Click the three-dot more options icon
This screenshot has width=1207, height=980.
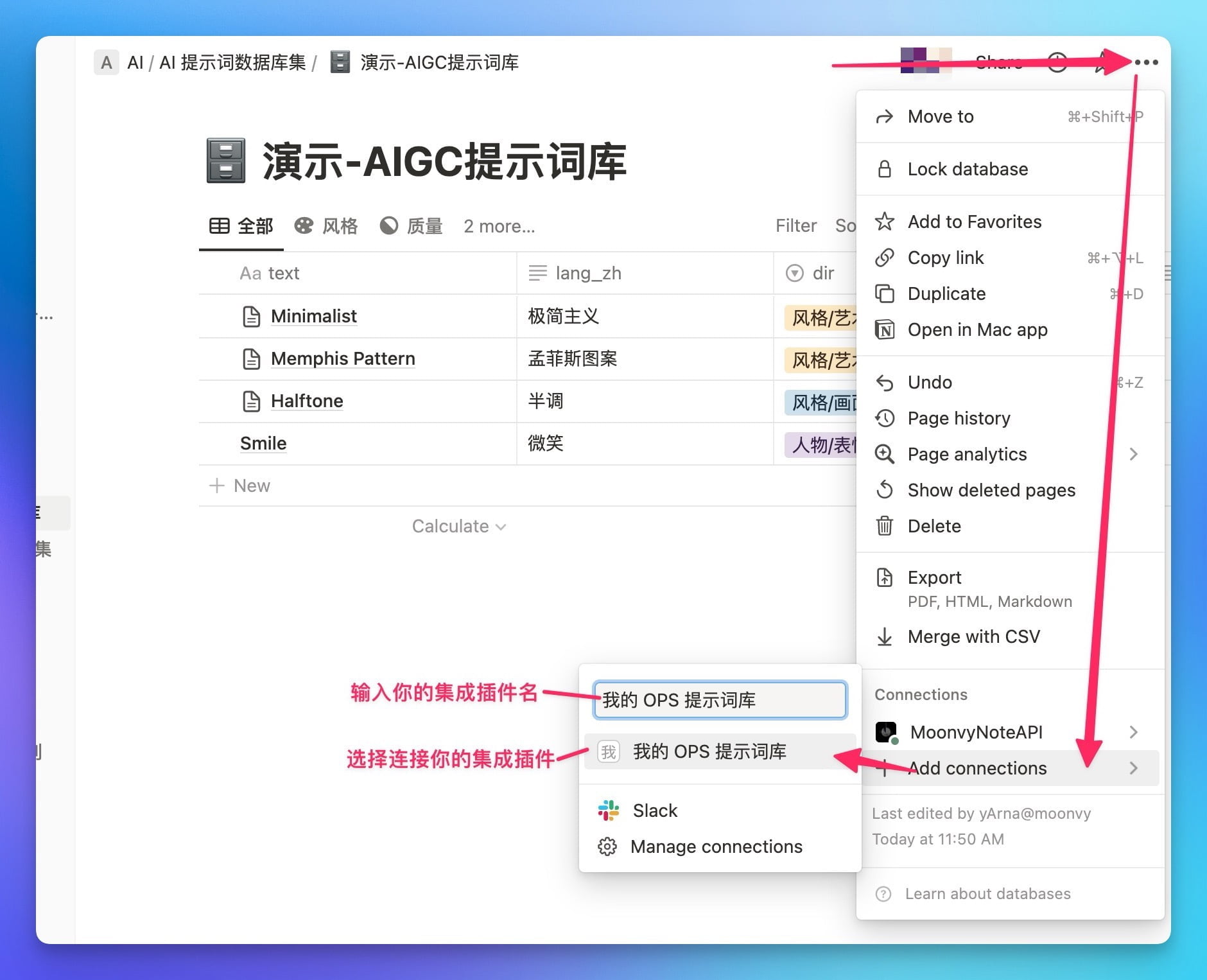pos(1146,62)
